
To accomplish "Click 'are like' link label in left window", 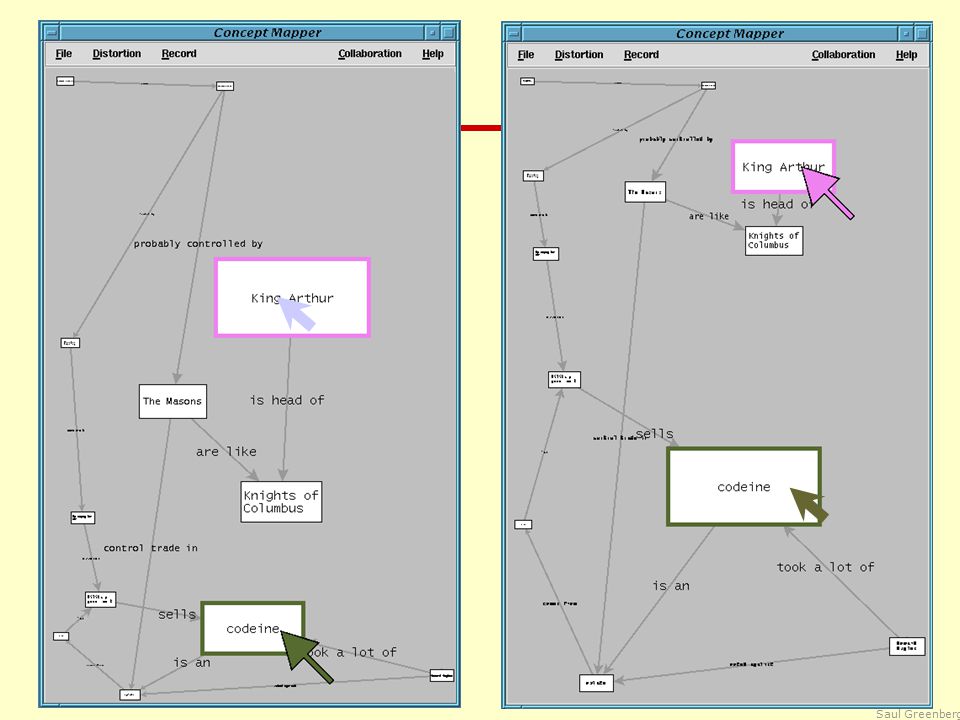I will click(x=226, y=452).
